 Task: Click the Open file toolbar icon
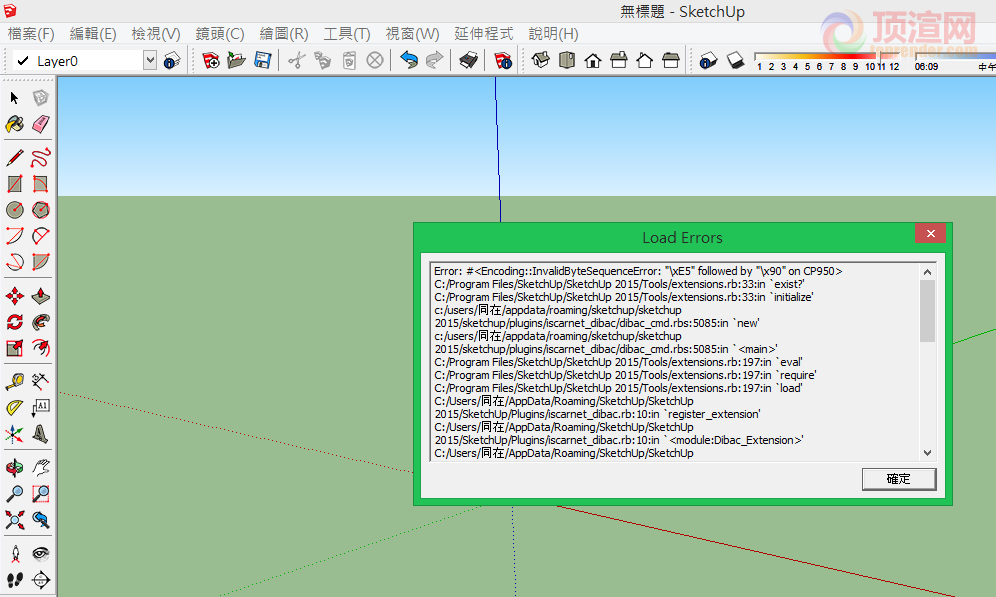(x=236, y=61)
